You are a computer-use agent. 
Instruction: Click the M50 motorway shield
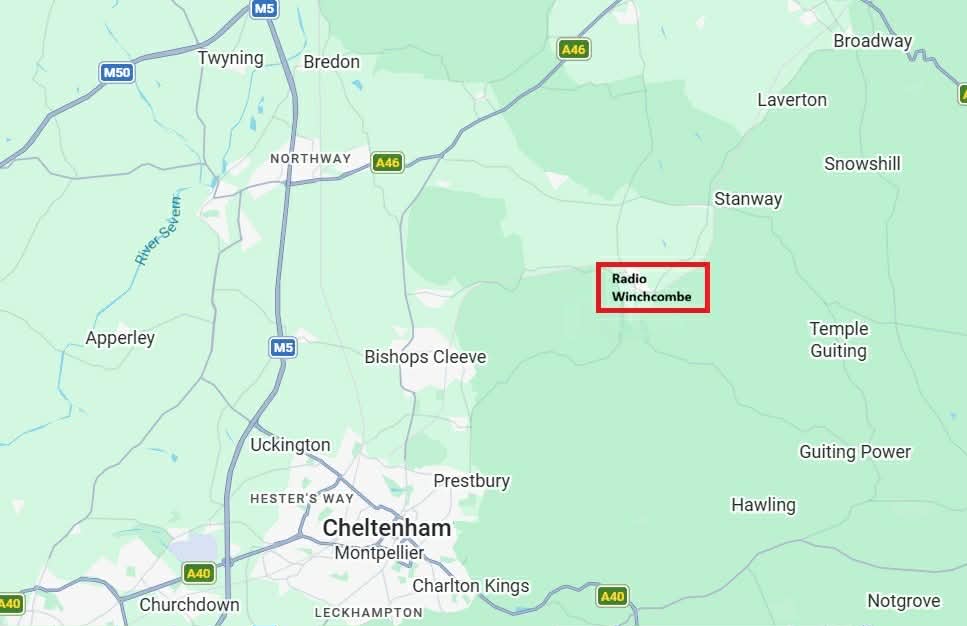117,73
